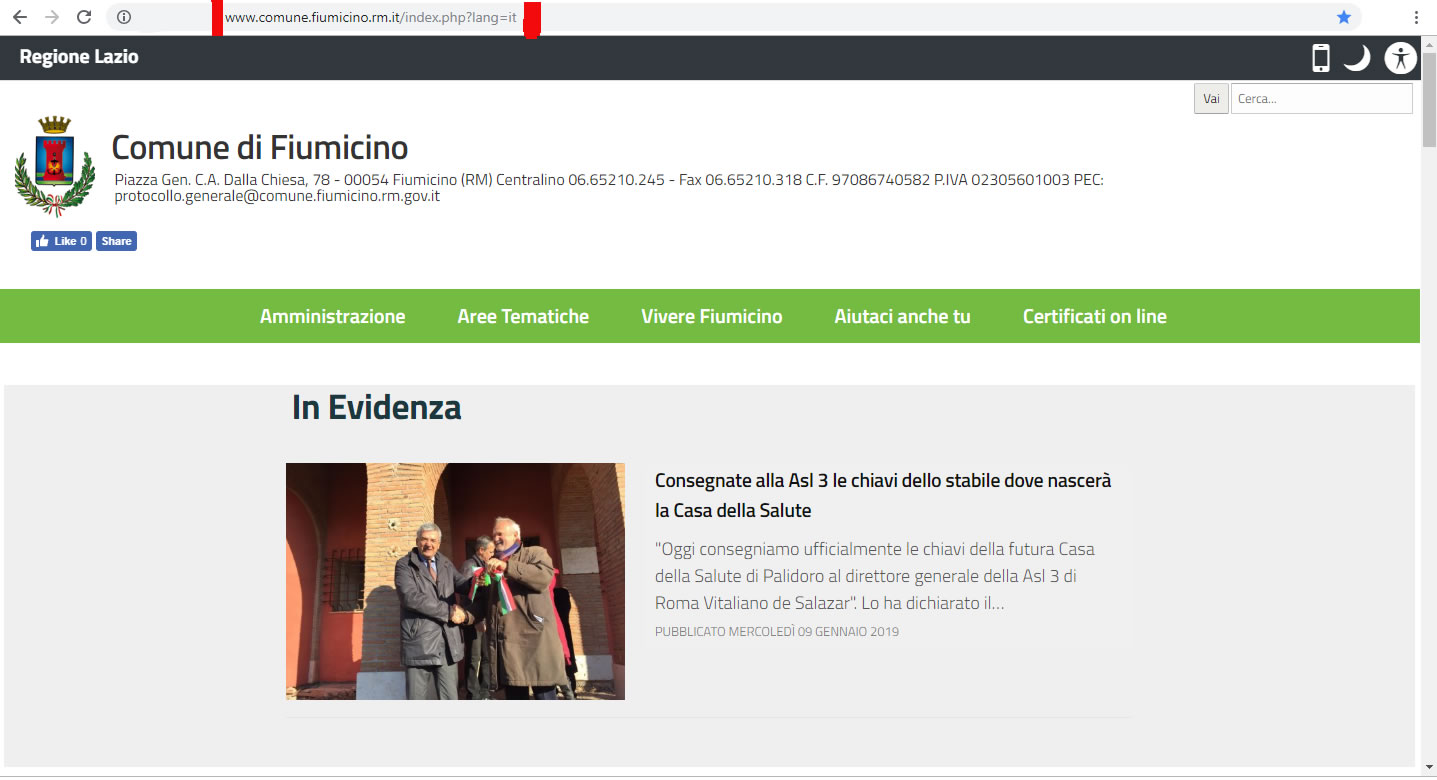Go back with the browser back arrow

click(x=20, y=17)
